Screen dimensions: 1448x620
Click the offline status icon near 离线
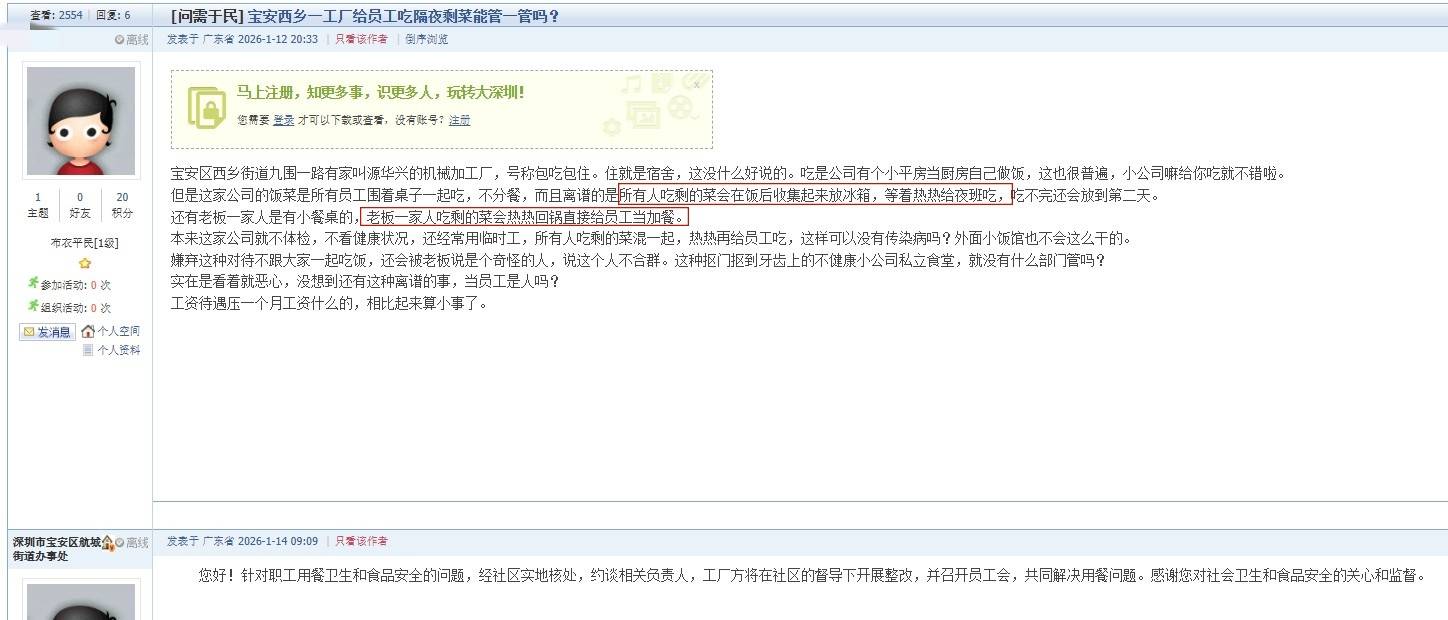(x=119, y=40)
